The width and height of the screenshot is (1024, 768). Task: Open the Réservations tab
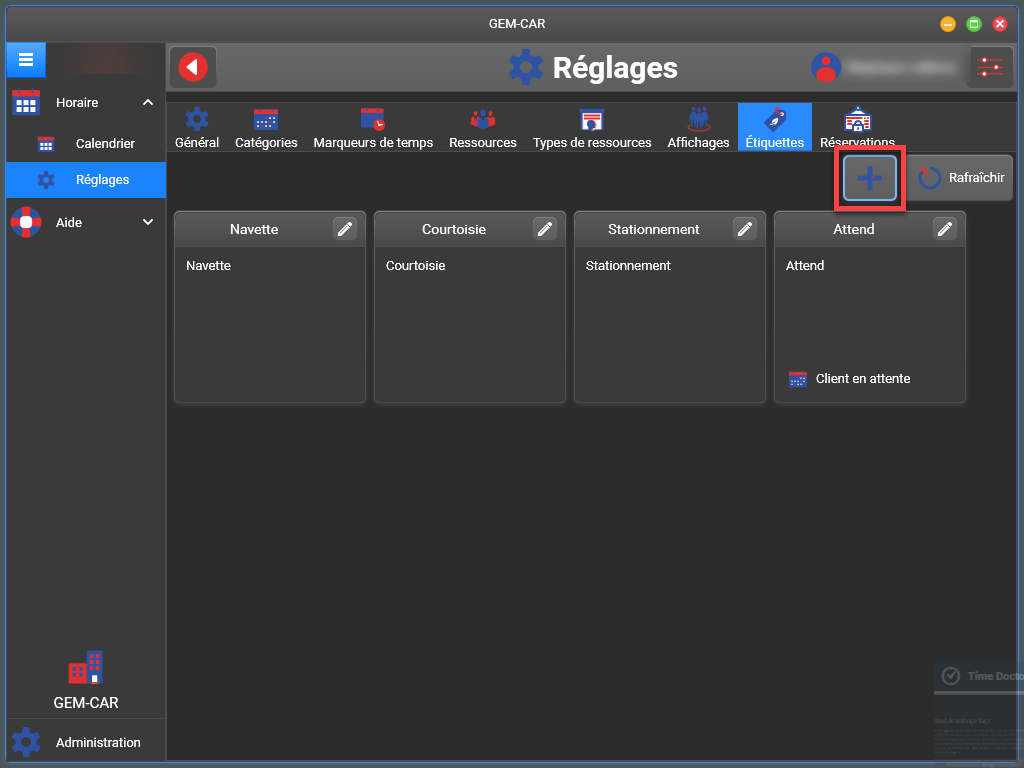857,128
